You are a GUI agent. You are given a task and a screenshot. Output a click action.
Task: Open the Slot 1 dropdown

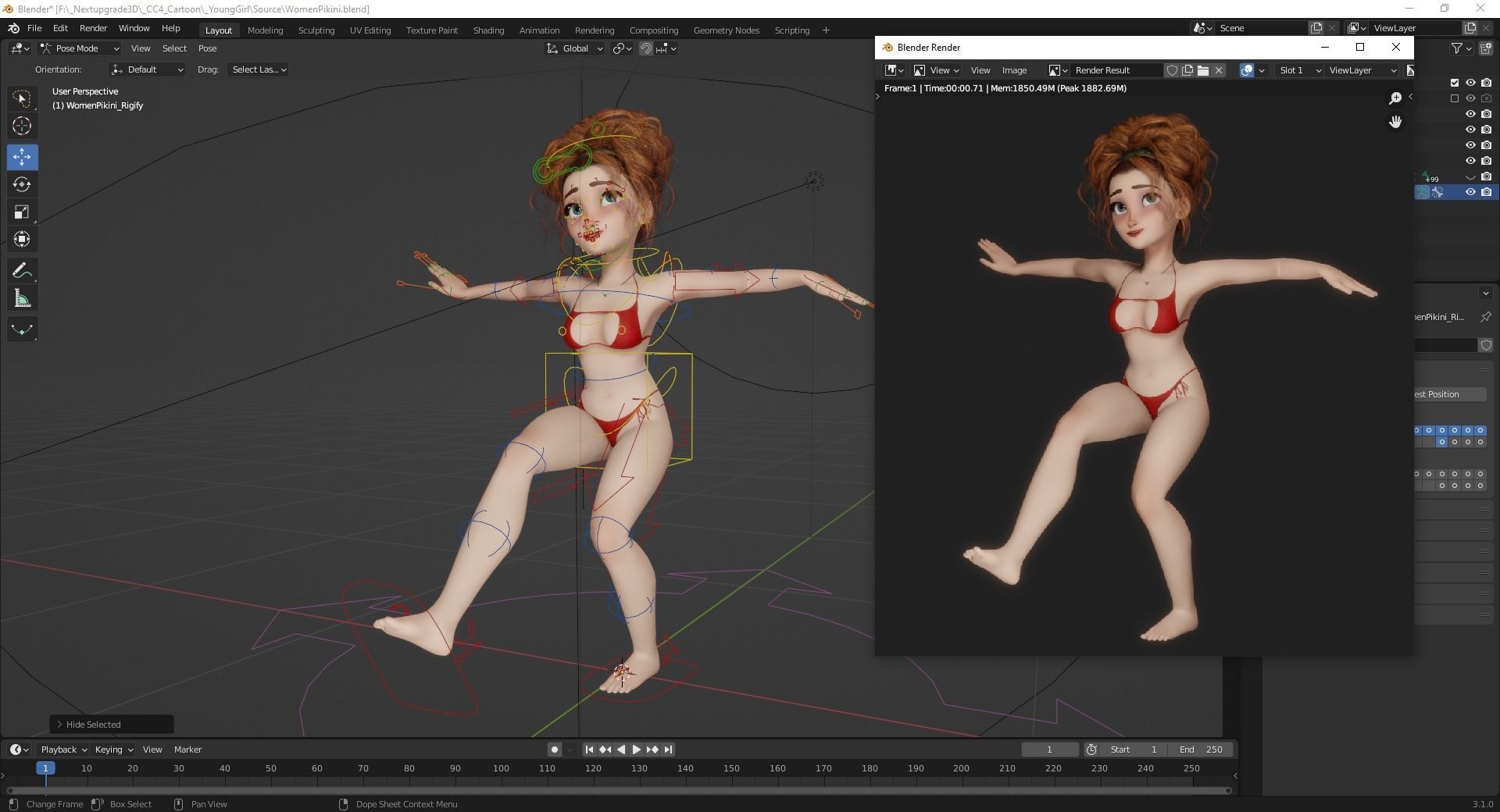click(1298, 70)
